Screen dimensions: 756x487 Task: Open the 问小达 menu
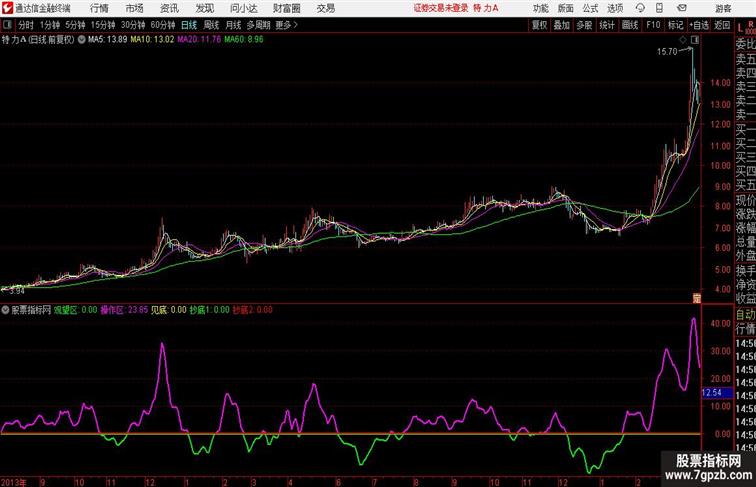(x=243, y=8)
